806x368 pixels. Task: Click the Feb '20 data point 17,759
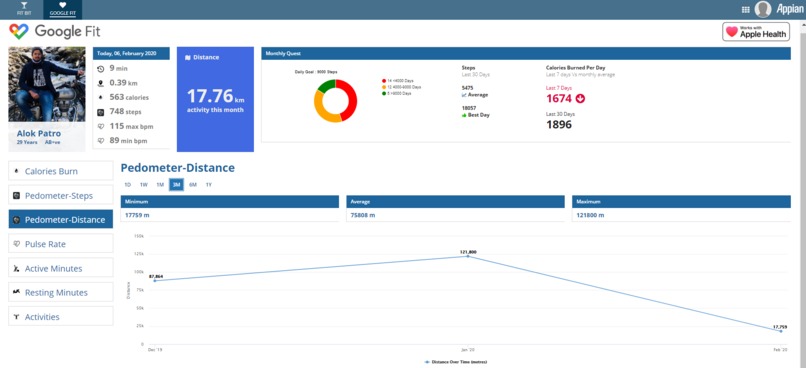[781, 331]
